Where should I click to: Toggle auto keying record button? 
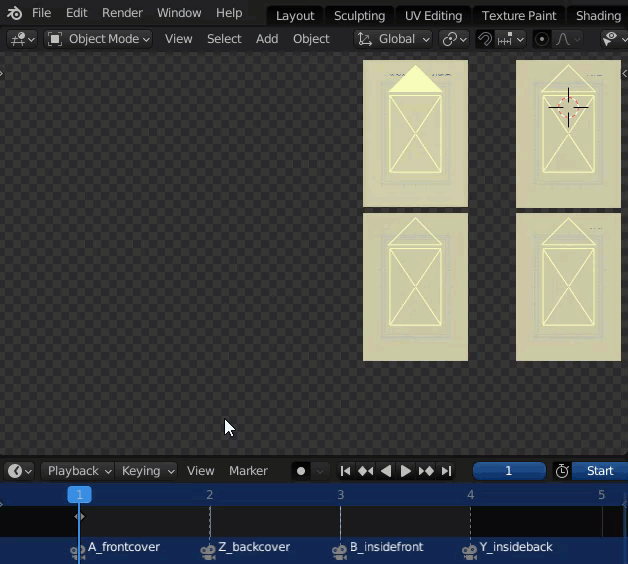pyautogui.click(x=301, y=471)
